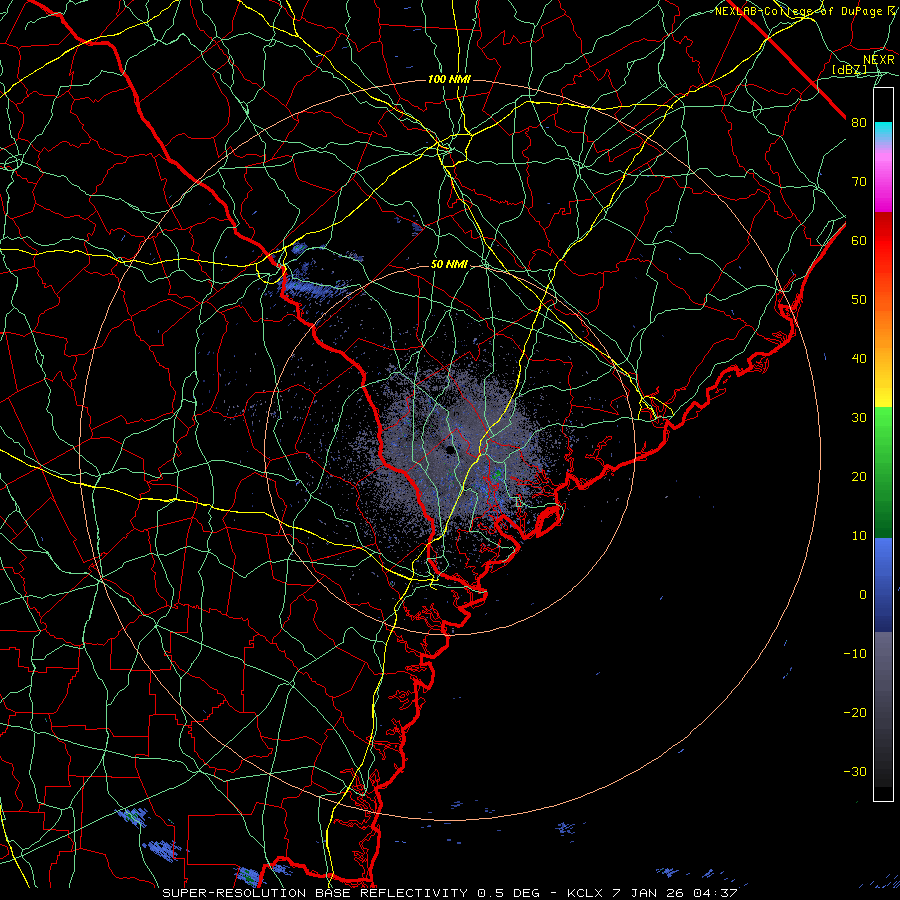The height and width of the screenshot is (900, 900).
Task: Click the green band of the reflectivity color bar
Action: click(883, 472)
